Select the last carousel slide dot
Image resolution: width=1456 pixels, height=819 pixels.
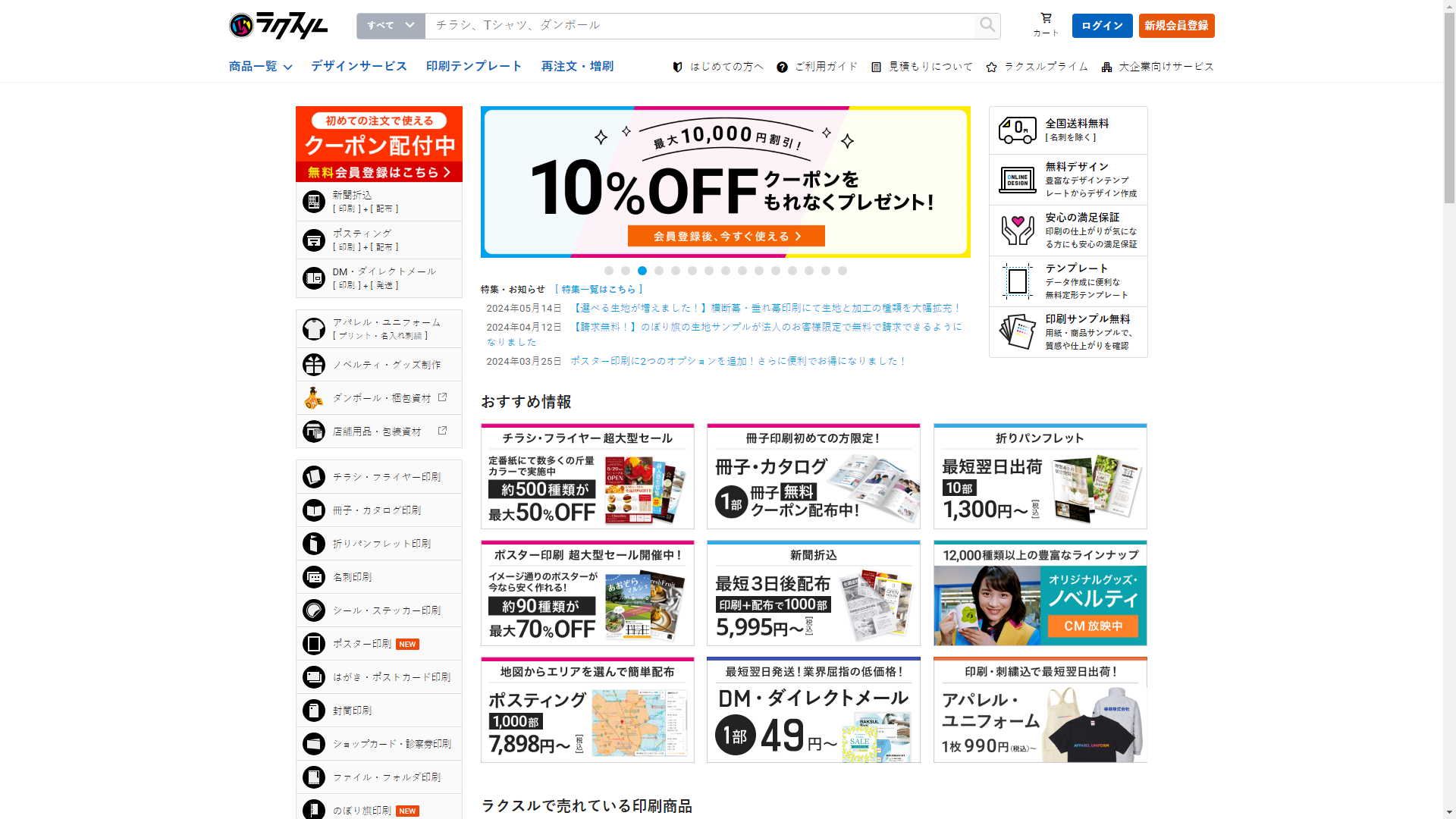point(843,271)
